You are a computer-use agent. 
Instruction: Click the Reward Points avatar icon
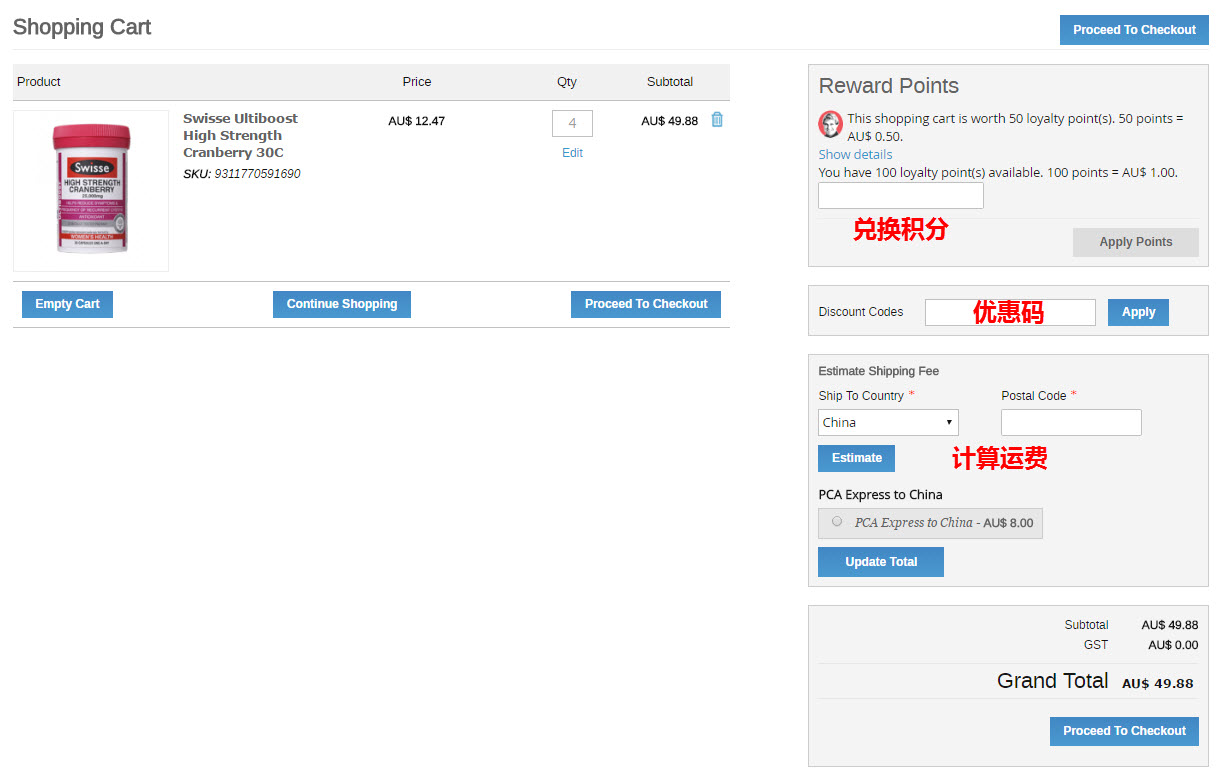point(830,125)
